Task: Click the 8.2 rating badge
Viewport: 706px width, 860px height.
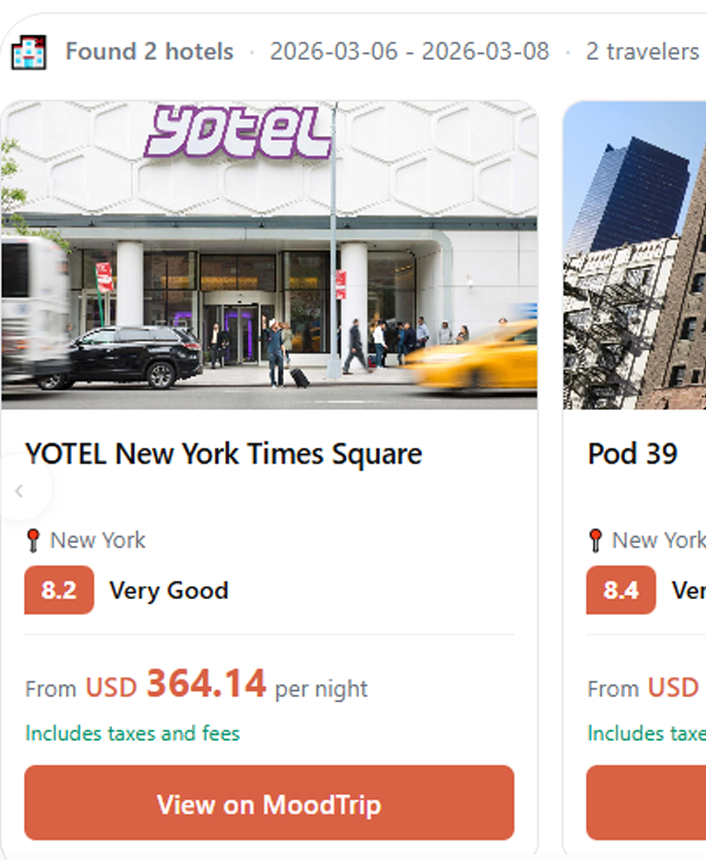Action: (x=59, y=590)
